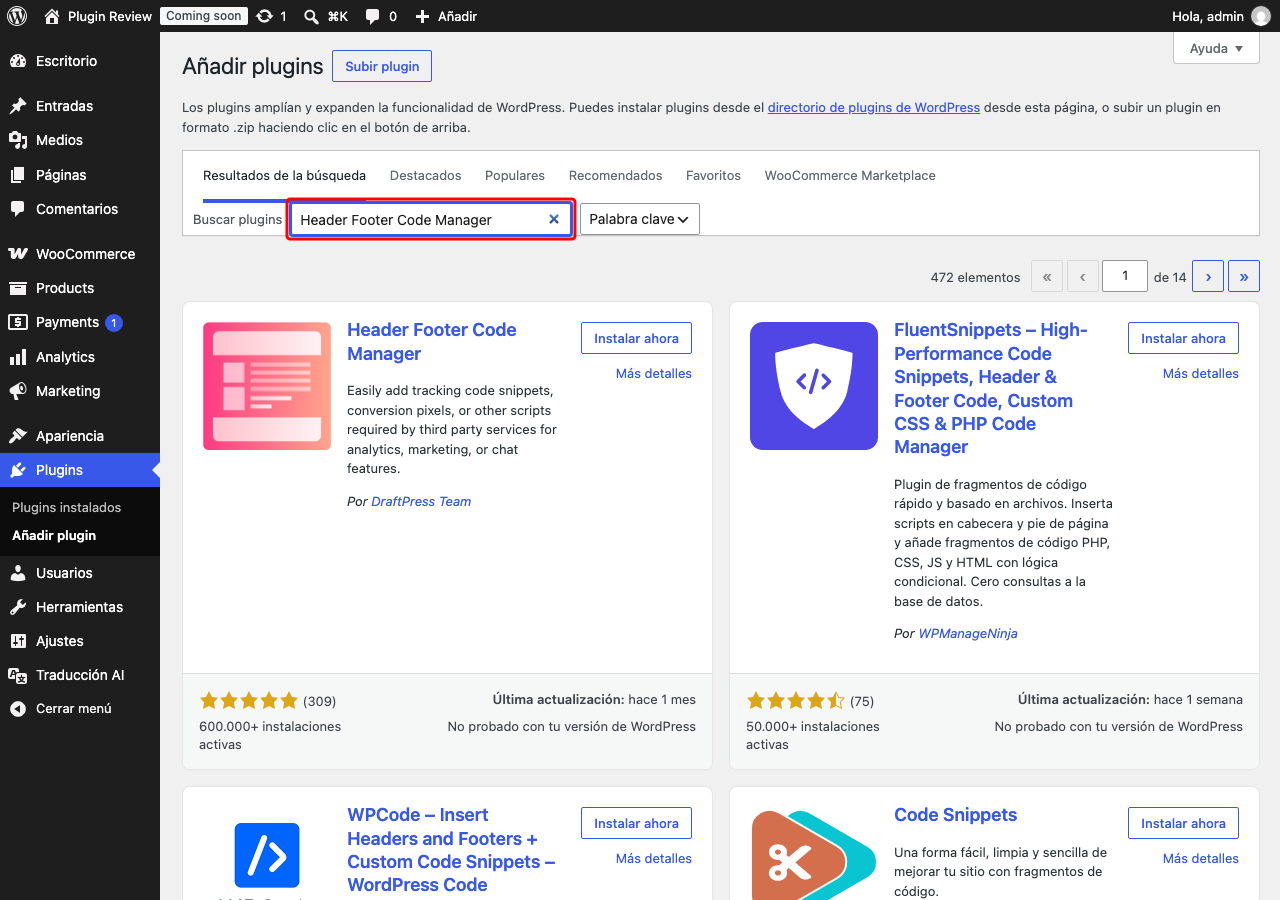This screenshot has width=1280, height=900.
Task: Install the Code Snippets plugin now
Action: click(x=1183, y=823)
